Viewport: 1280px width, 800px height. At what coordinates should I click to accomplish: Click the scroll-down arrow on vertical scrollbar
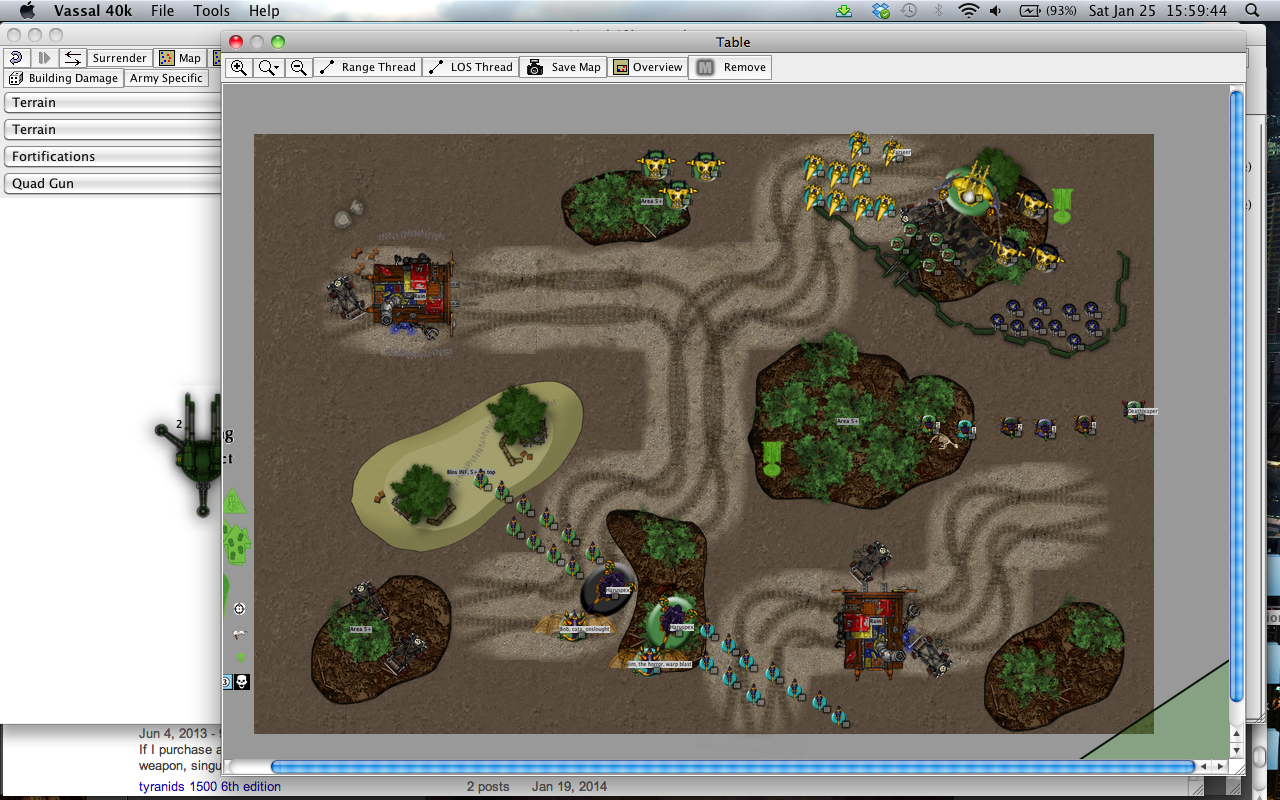click(1237, 749)
